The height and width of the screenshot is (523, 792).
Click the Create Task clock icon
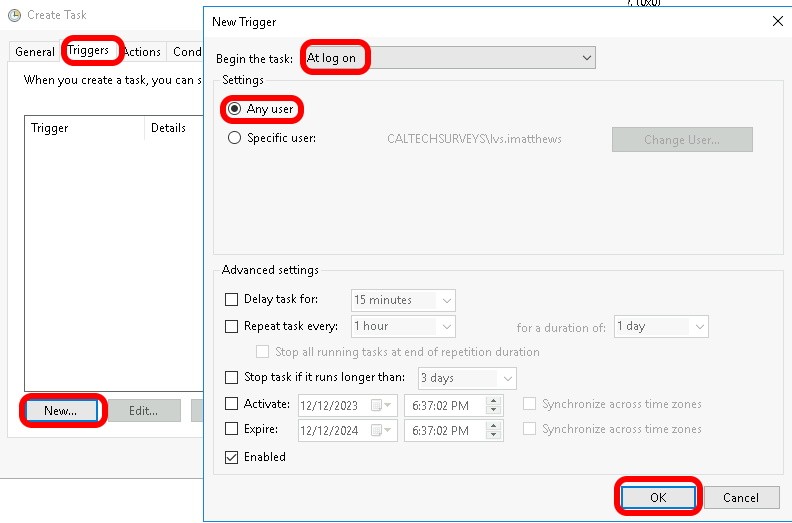tap(14, 15)
